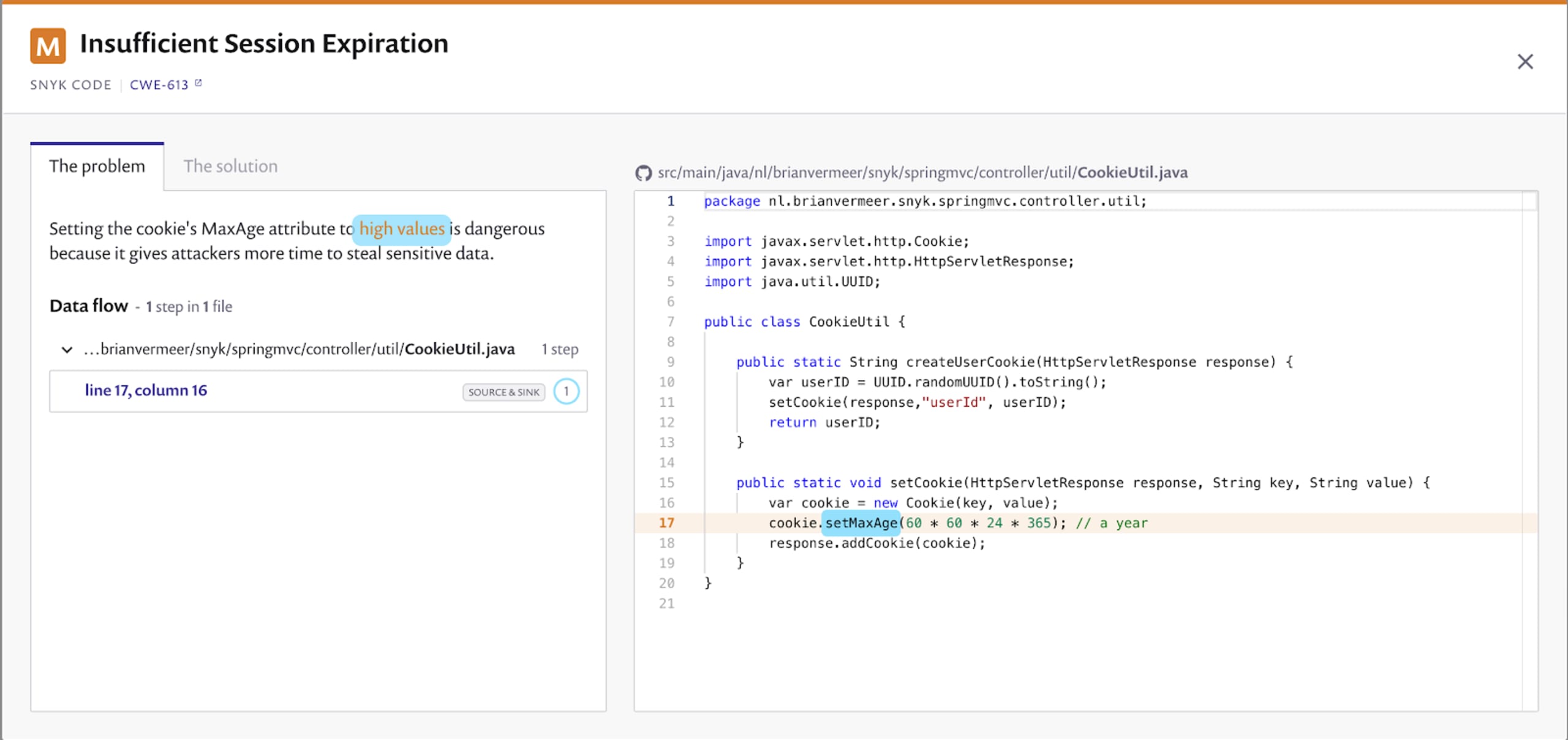This screenshot has width=1568, height=740.
Task: Click the HttpServletResponse import on line 4
Action: click(889, 262)
